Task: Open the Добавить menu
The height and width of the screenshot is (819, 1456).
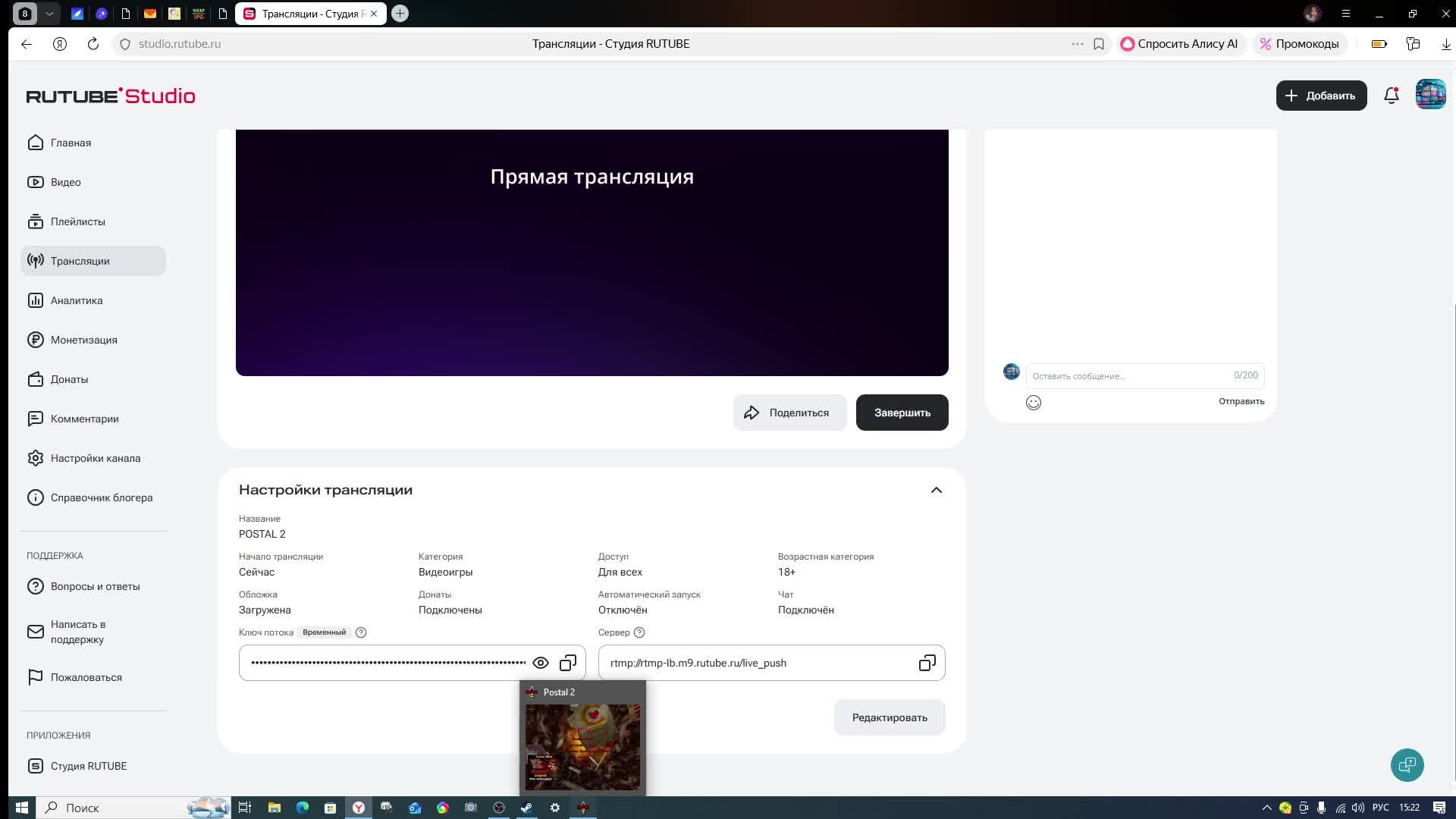Action: point(1321,96)
